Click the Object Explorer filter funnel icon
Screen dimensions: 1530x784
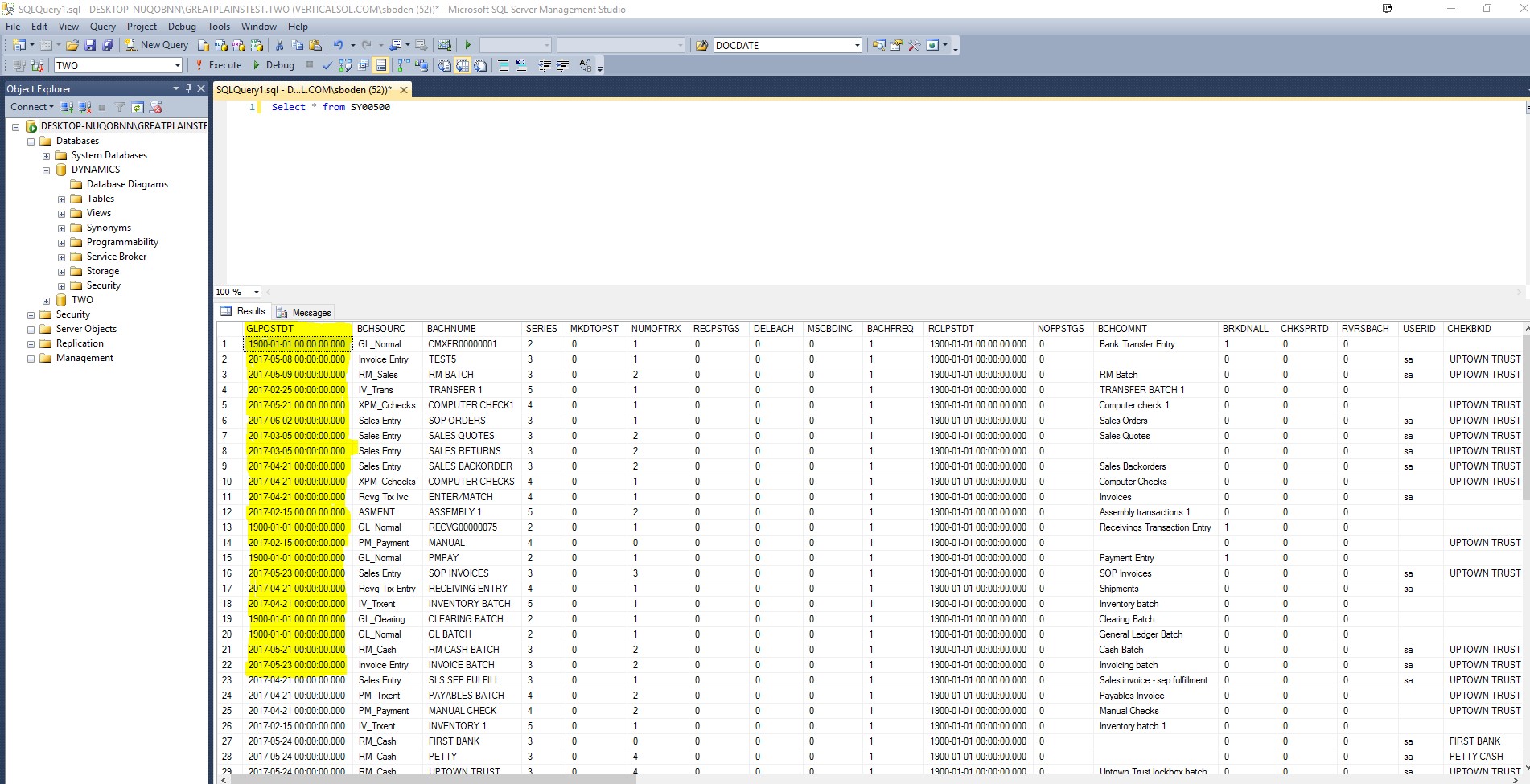(120, 107)
